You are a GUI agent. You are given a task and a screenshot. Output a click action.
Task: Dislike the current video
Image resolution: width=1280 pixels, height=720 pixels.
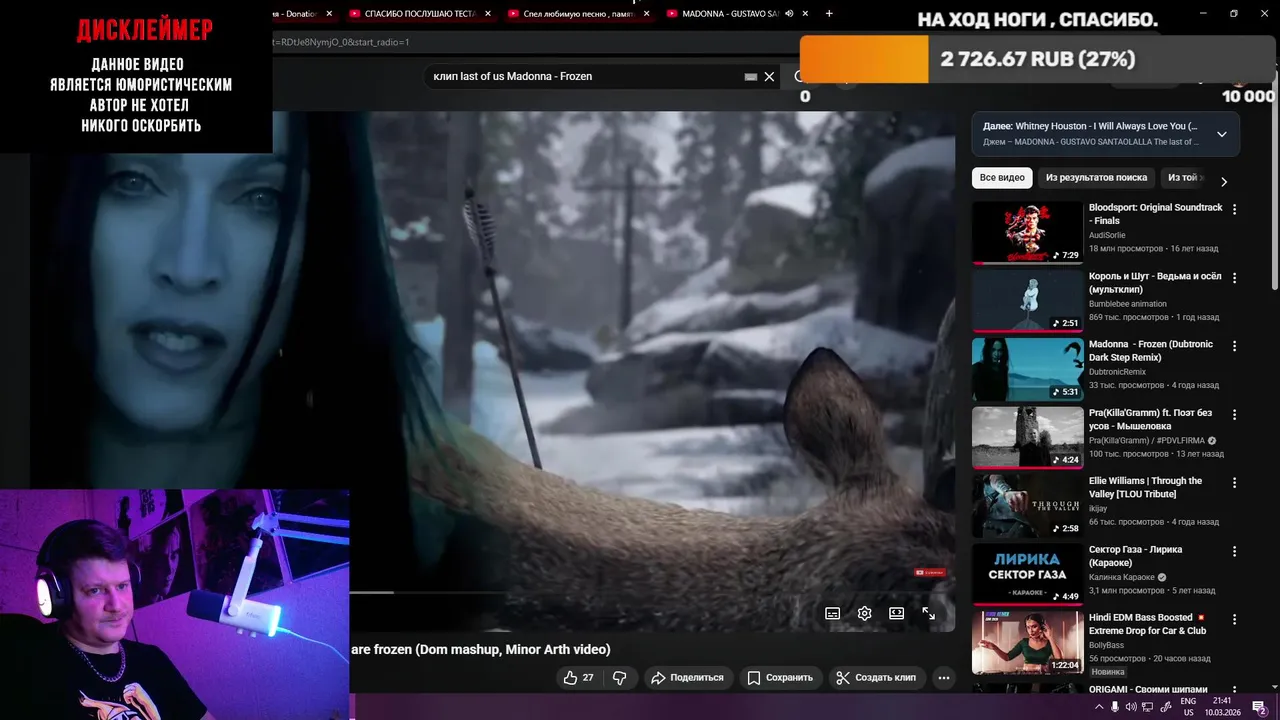(619, 677)
